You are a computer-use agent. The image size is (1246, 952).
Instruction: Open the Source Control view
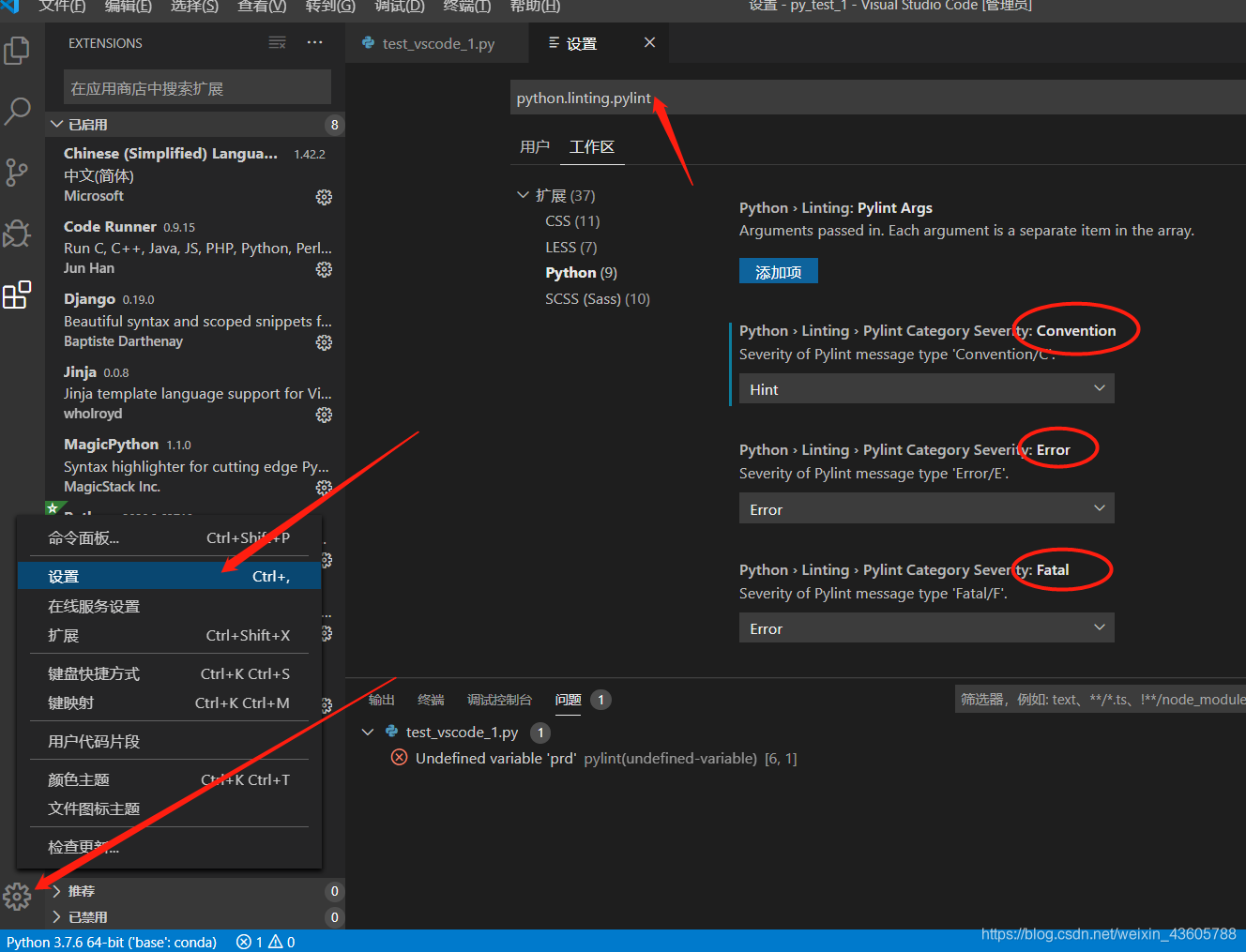click(x=17, y=173)
